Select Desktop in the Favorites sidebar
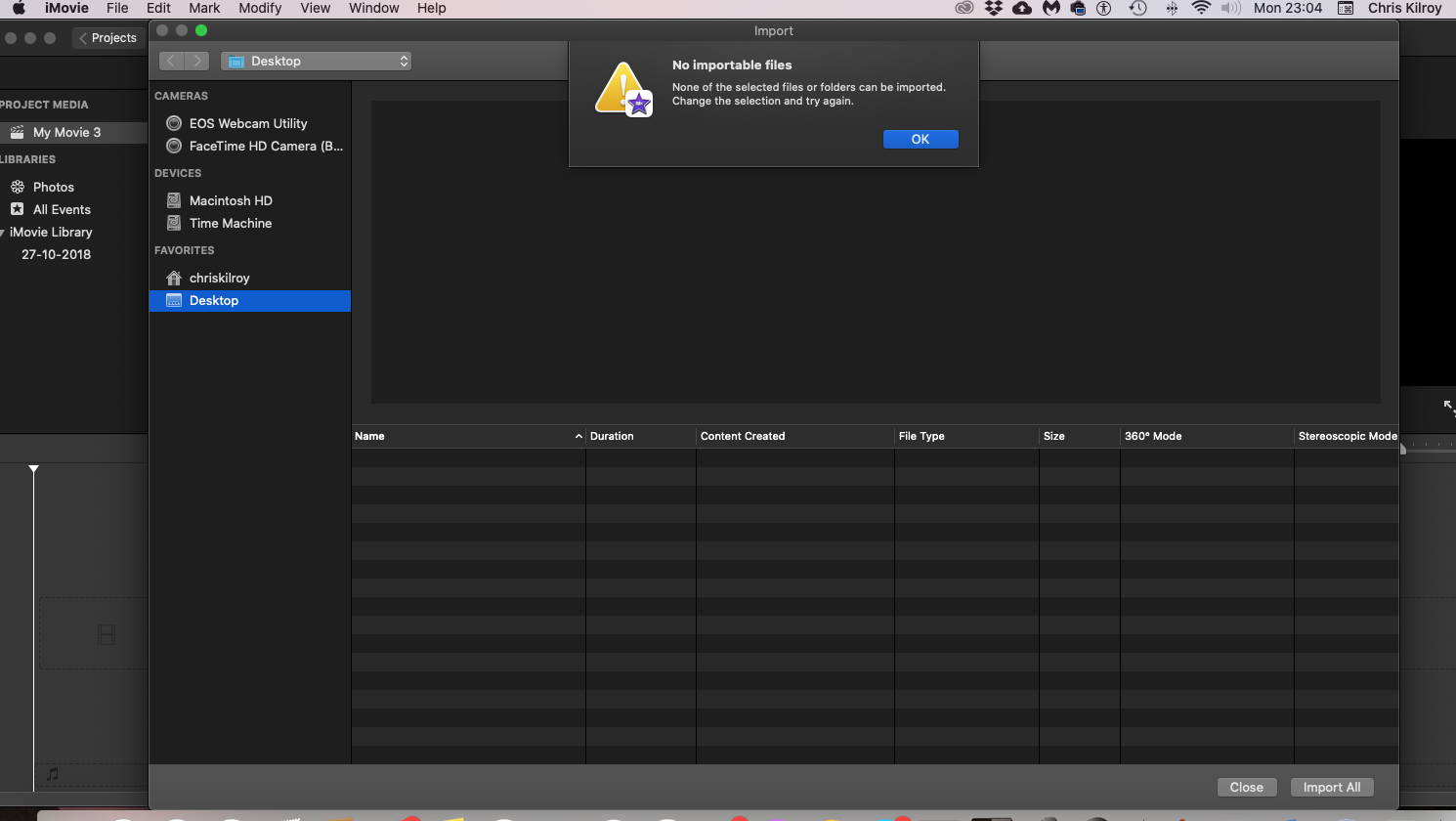The height and width of the screenshot is (821, 1456). coord(250,300)
